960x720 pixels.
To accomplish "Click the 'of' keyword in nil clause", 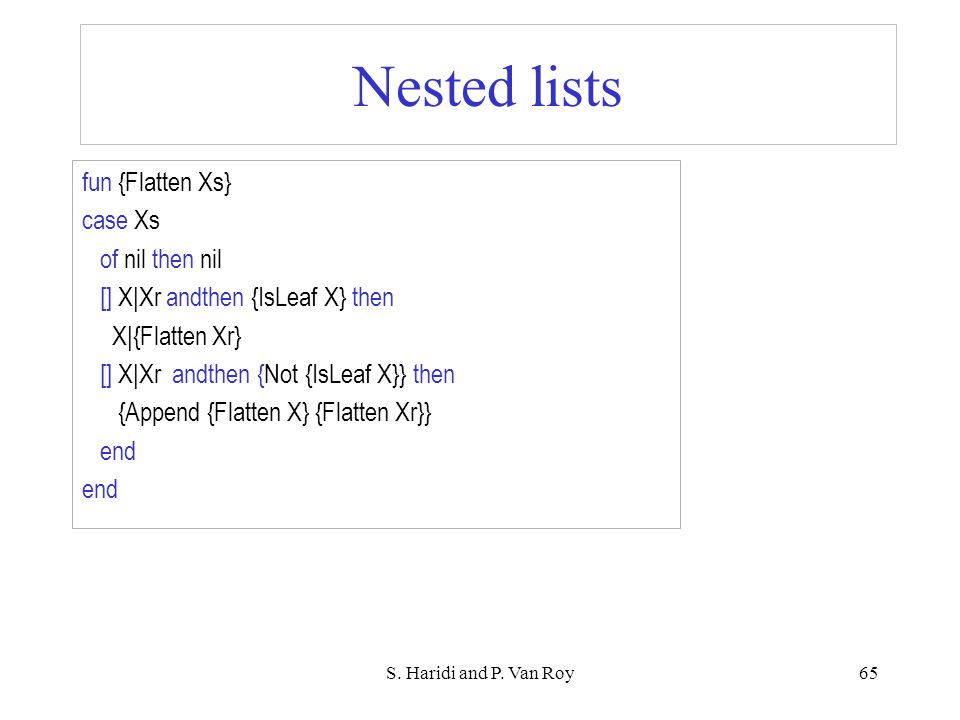I will 109,259.
